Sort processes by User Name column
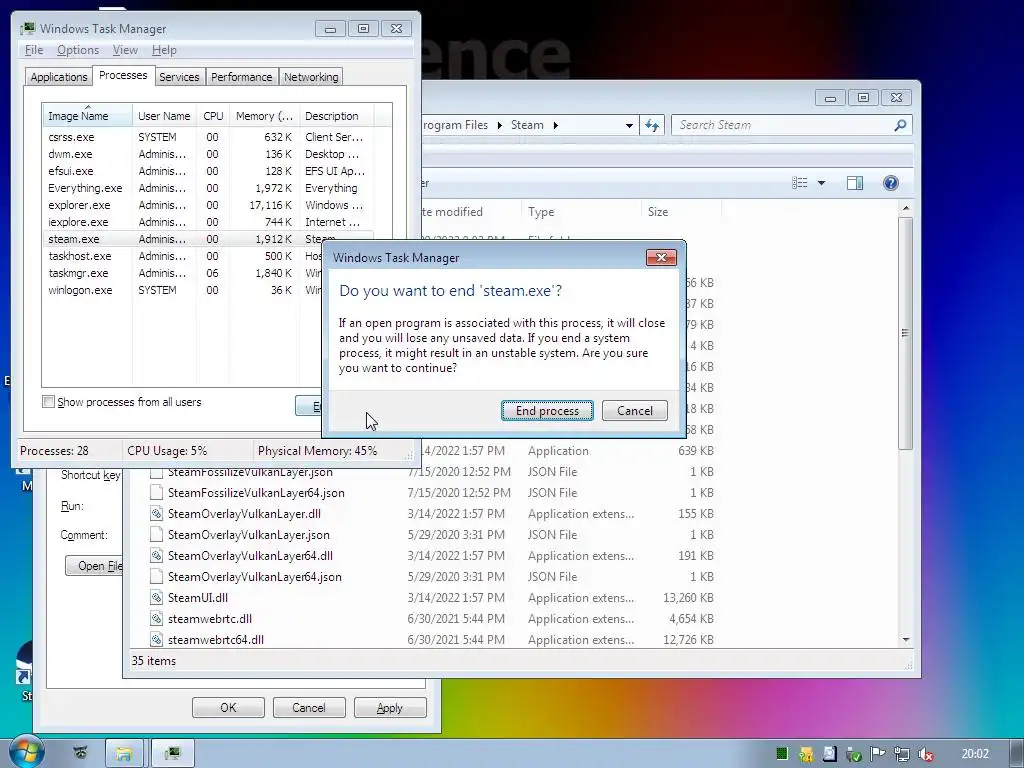 click(164, 116)
